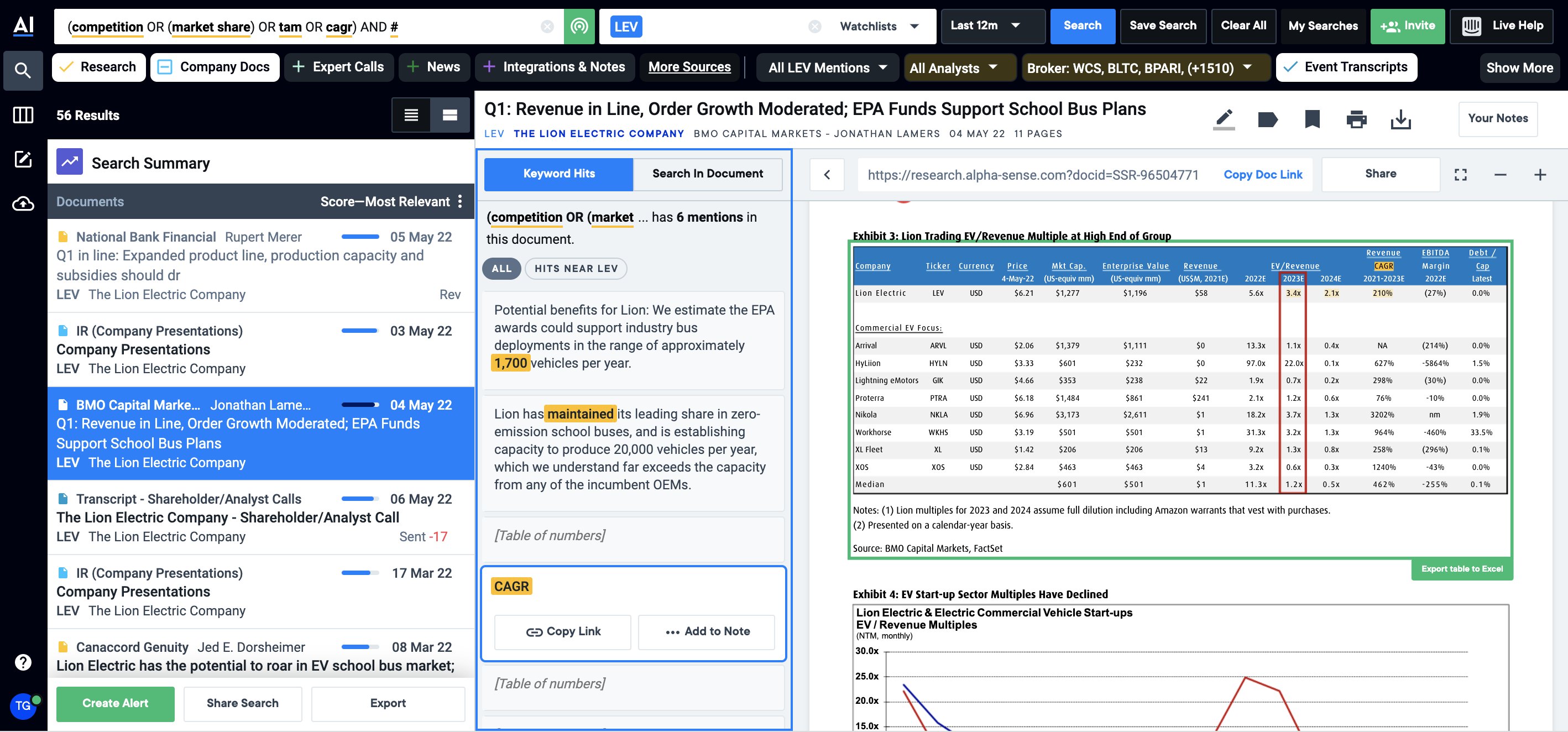Viewport: 1568px width, 732px height.
Task: Open More Sources link
Action: 689,67
